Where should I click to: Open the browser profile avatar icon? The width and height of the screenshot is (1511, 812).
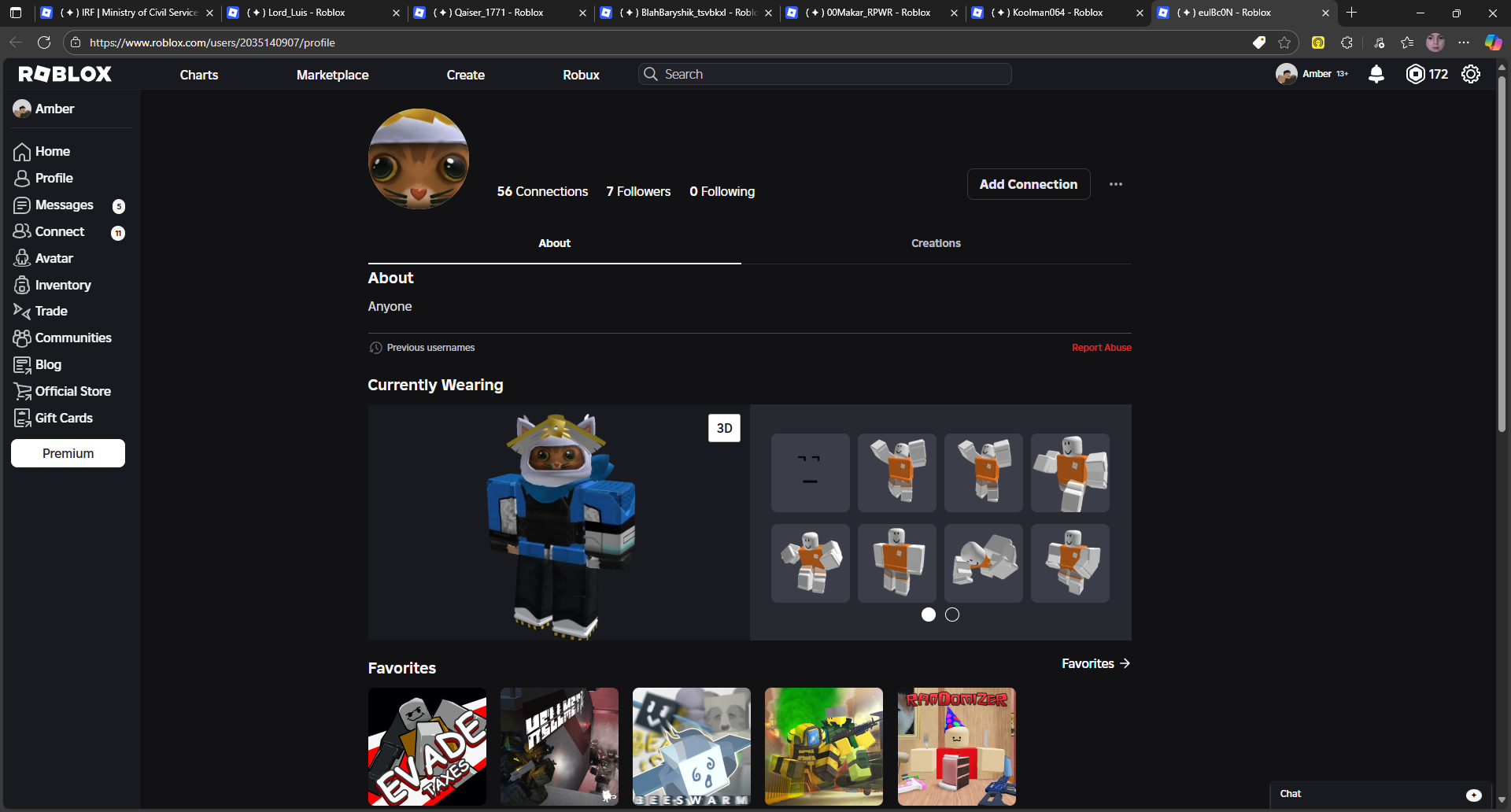tap(1435, 42)
